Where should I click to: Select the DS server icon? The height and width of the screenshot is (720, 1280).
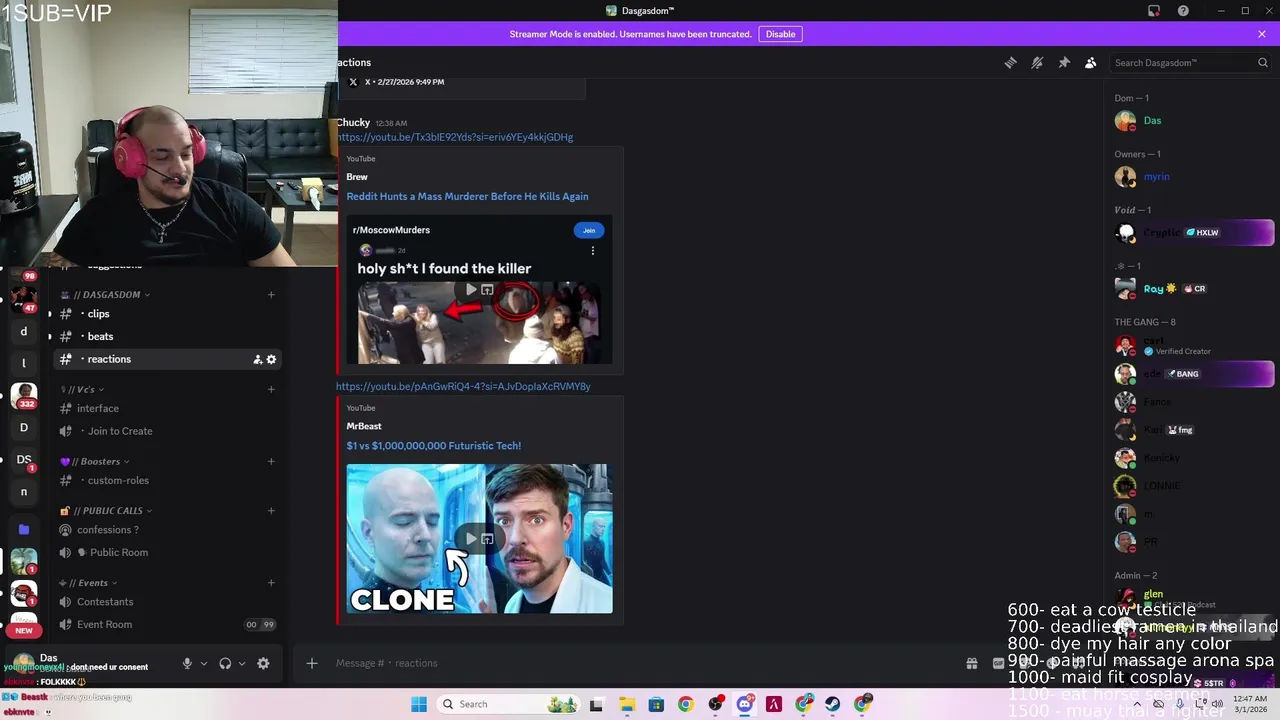(24, 459)
